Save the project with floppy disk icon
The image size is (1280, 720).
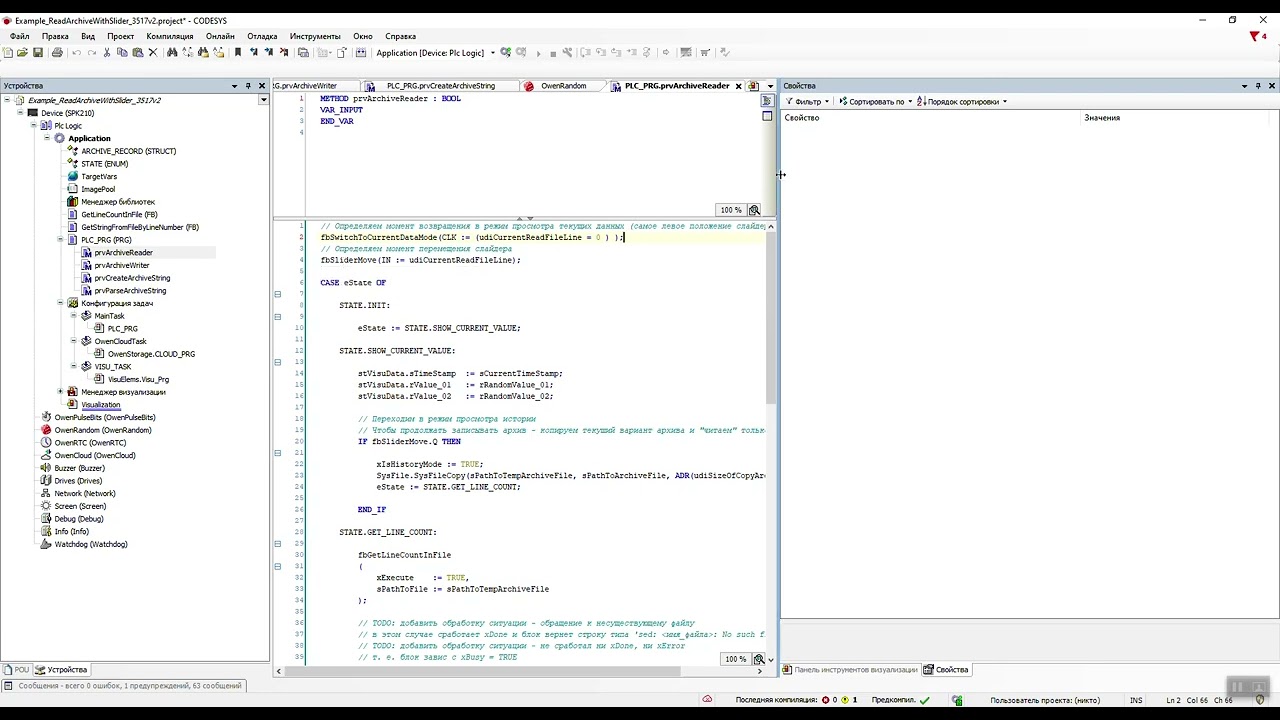[38, 52]
